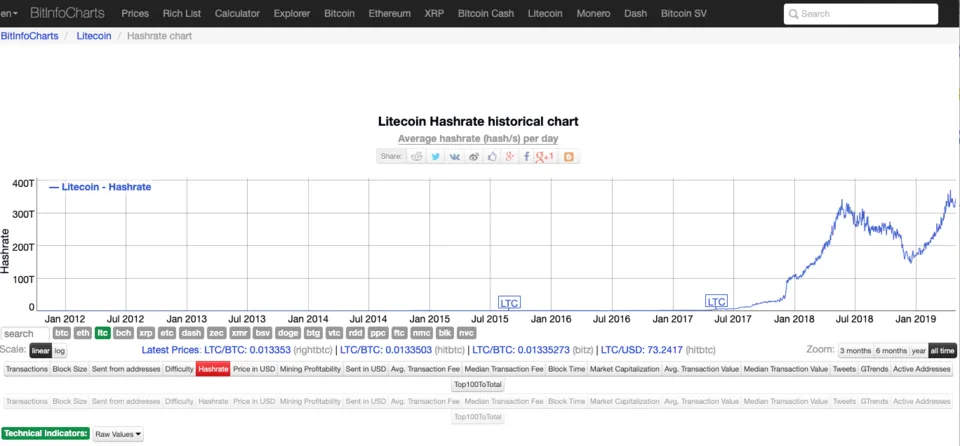Click BitInfoCharts breadcrumb link
This screenshot has height=446, width=960.
[x=29, y=36]
